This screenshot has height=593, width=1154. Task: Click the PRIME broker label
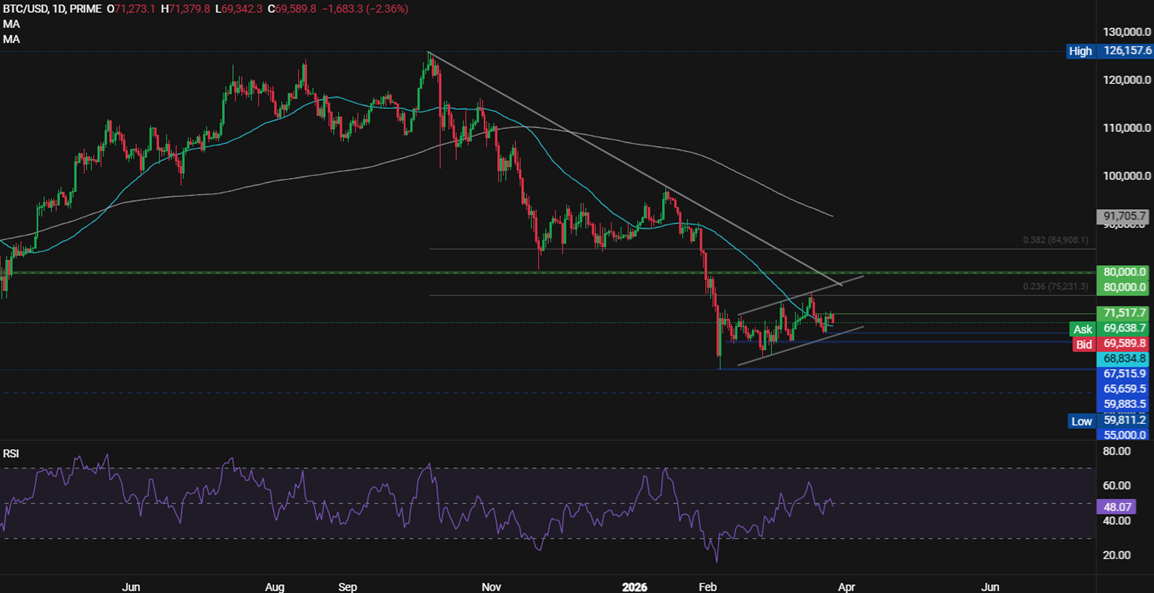(x=83, y=9)
